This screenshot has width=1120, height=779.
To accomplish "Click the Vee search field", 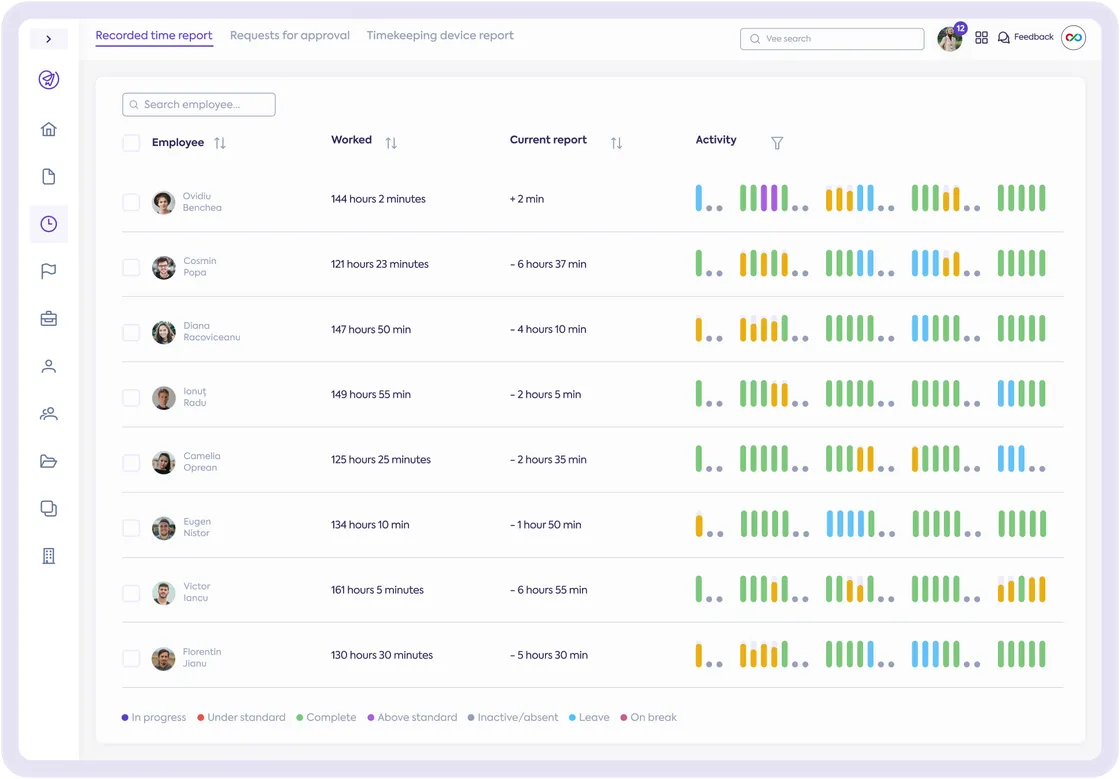I will coord(832,39).
